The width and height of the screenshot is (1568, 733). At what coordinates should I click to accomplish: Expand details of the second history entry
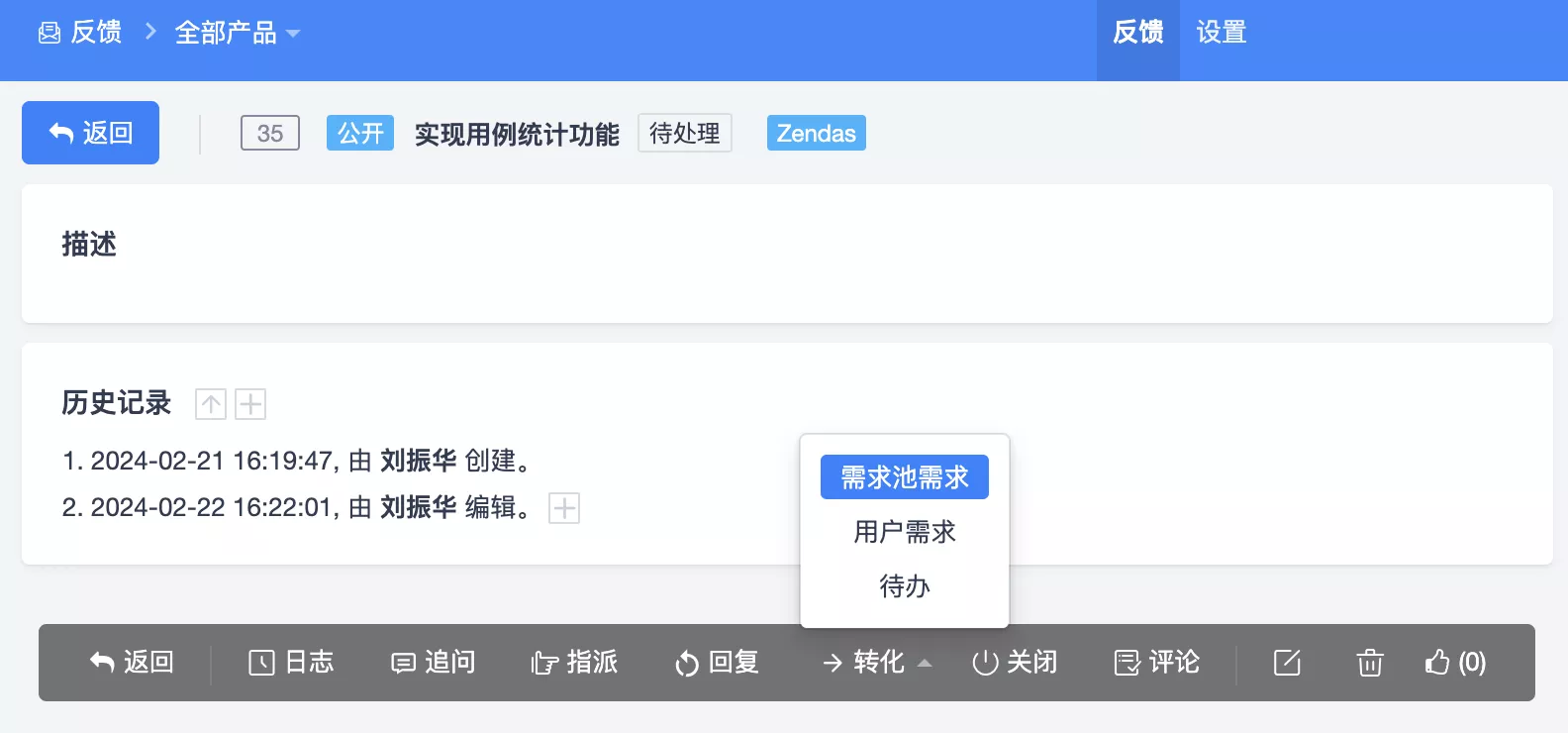point(564,508)
